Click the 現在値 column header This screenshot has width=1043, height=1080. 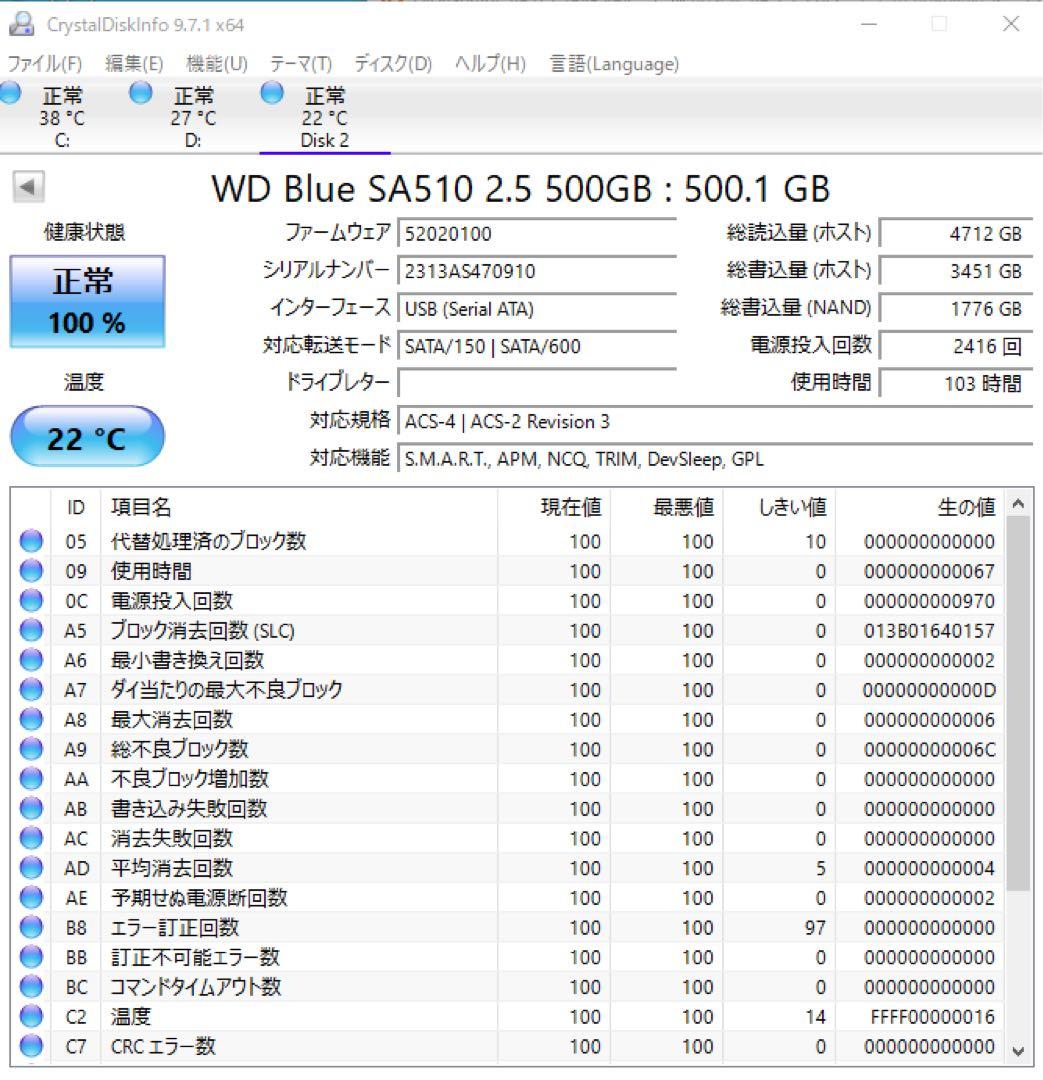(554, 508)
